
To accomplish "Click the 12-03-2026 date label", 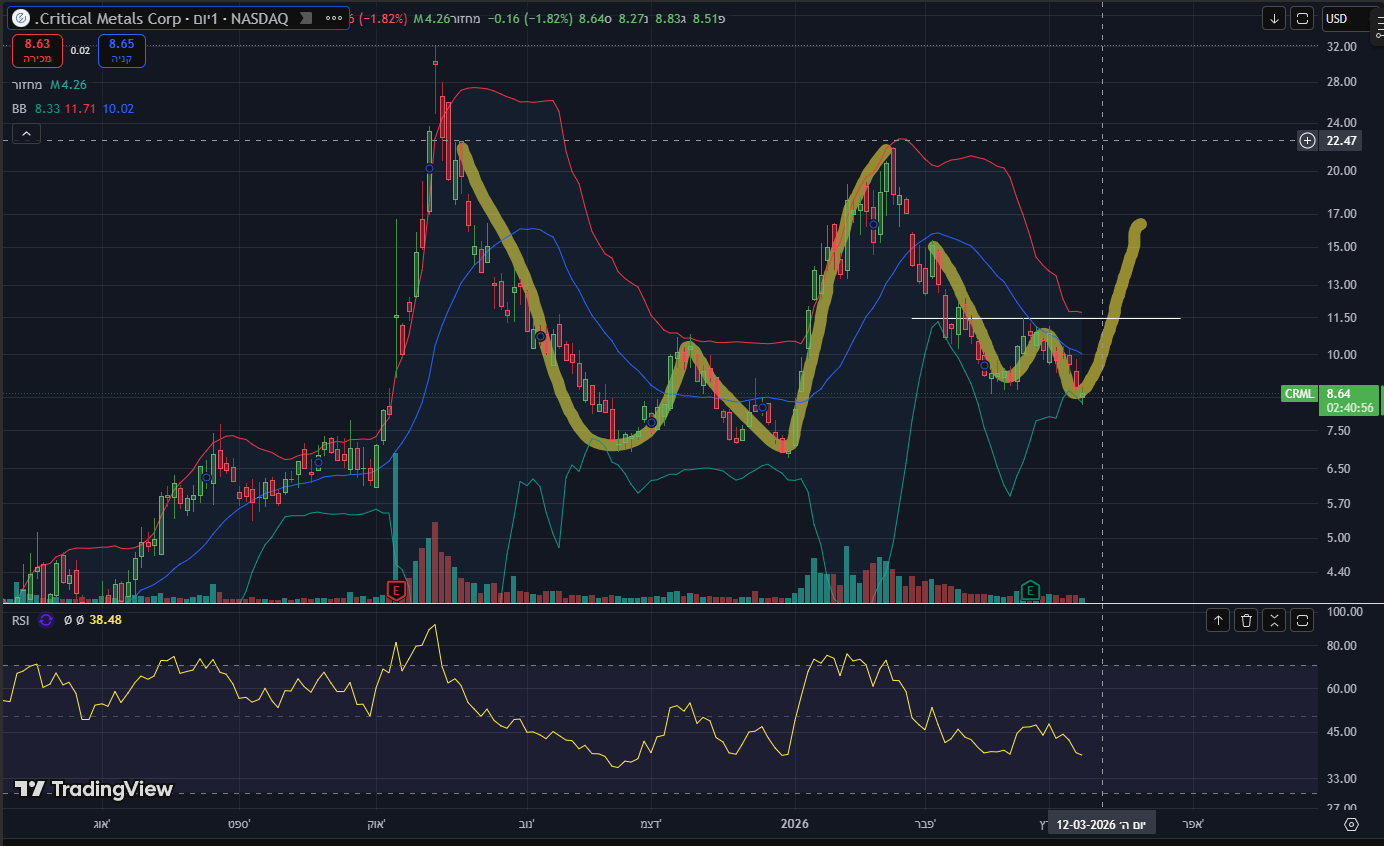I will [1100, 825].
